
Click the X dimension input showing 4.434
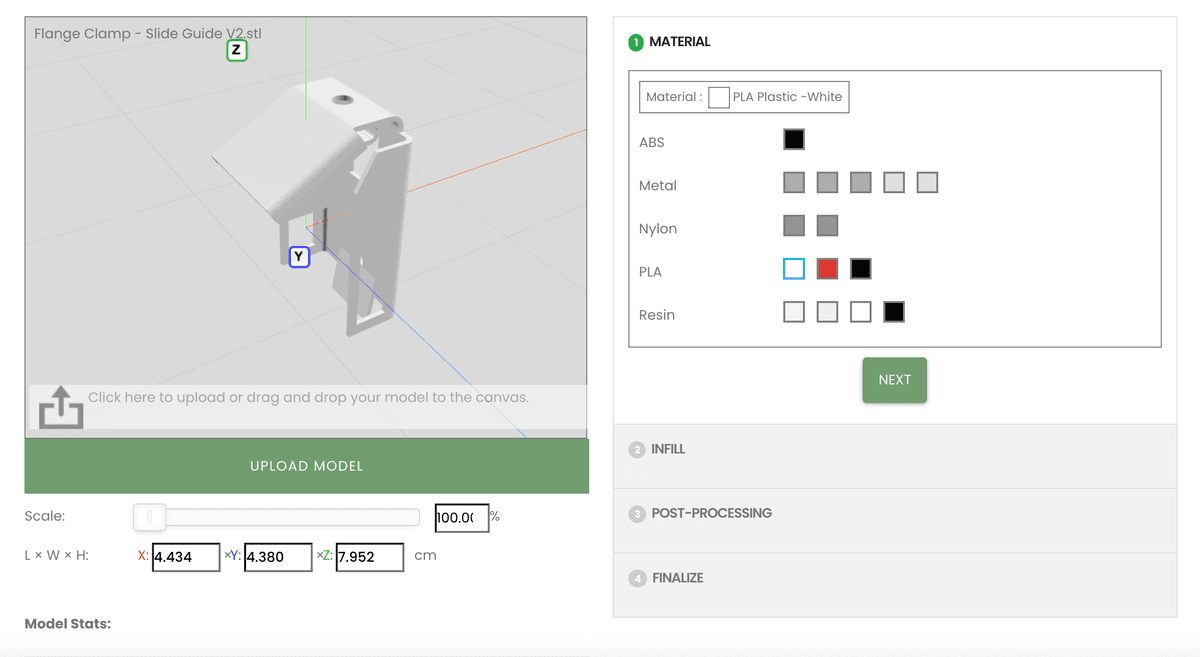tap(186, 557)
